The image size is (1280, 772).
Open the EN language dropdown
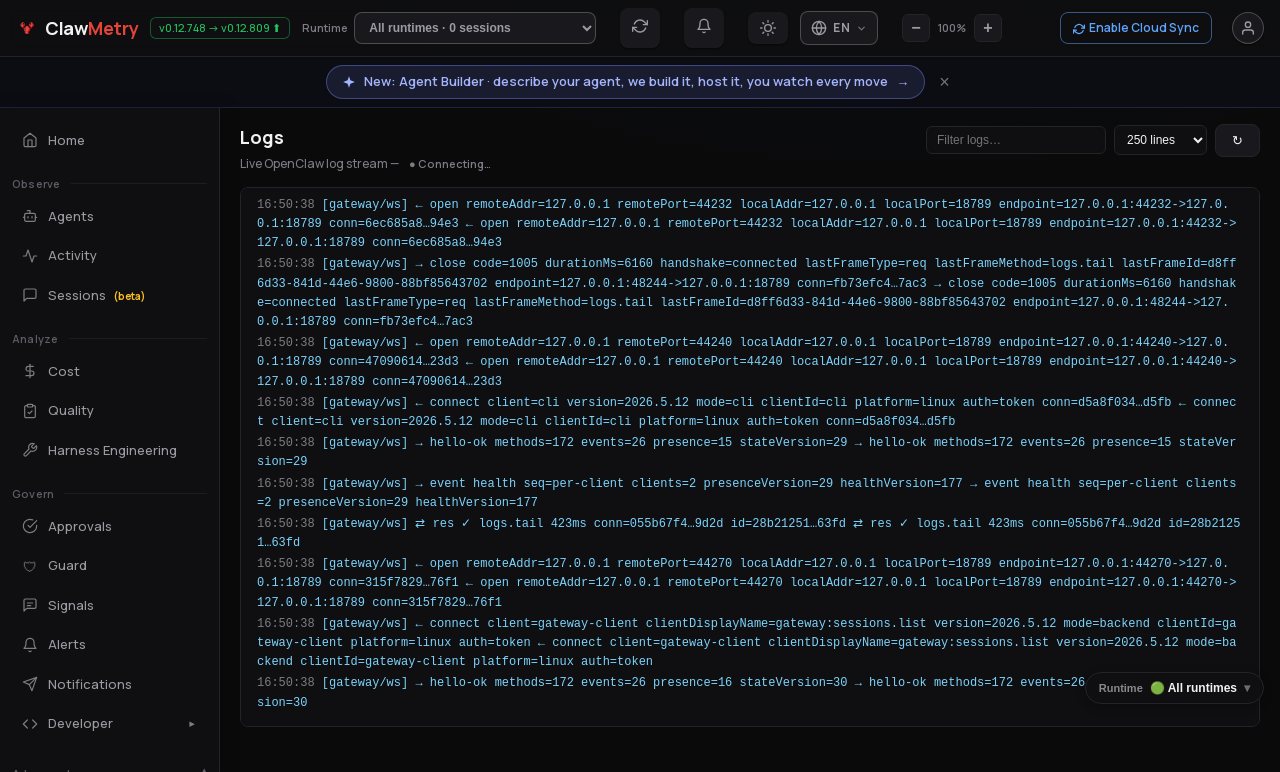pyautogui.click(x=839, y=28)
